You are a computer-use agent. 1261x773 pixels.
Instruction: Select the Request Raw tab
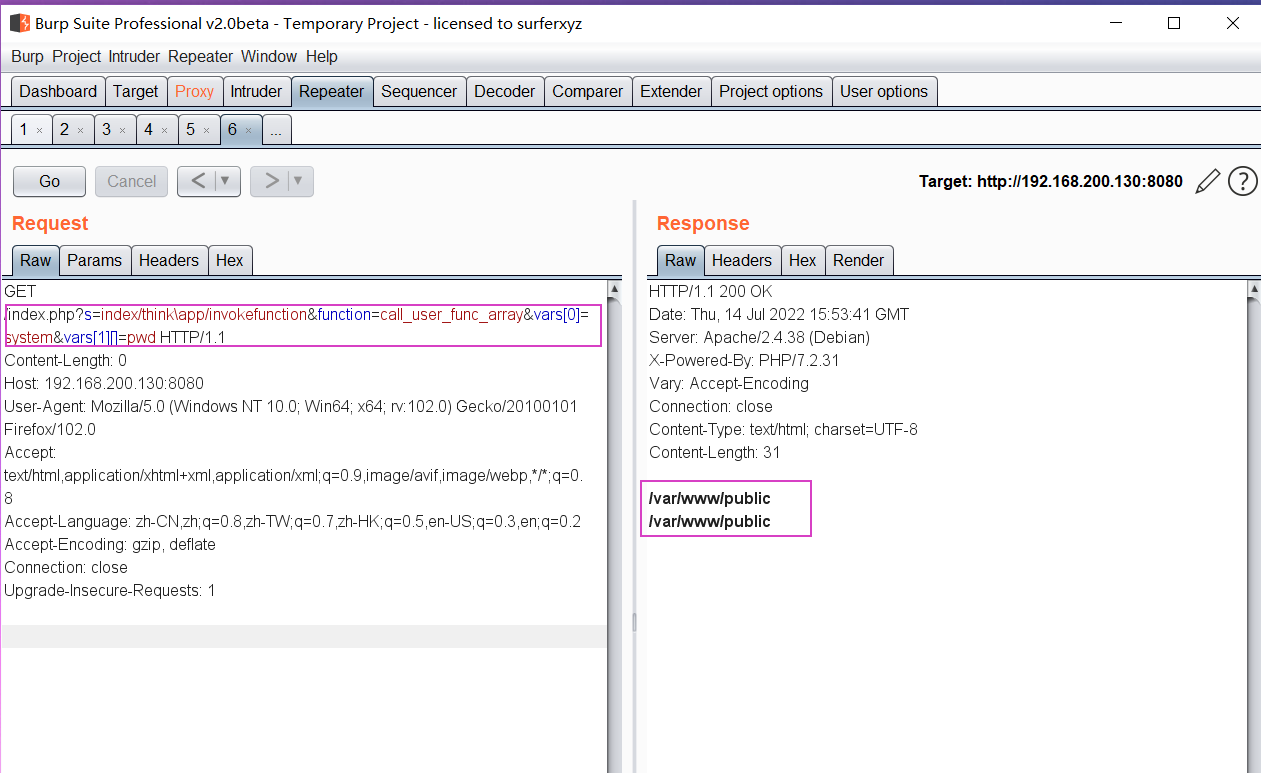click(35, 260)
